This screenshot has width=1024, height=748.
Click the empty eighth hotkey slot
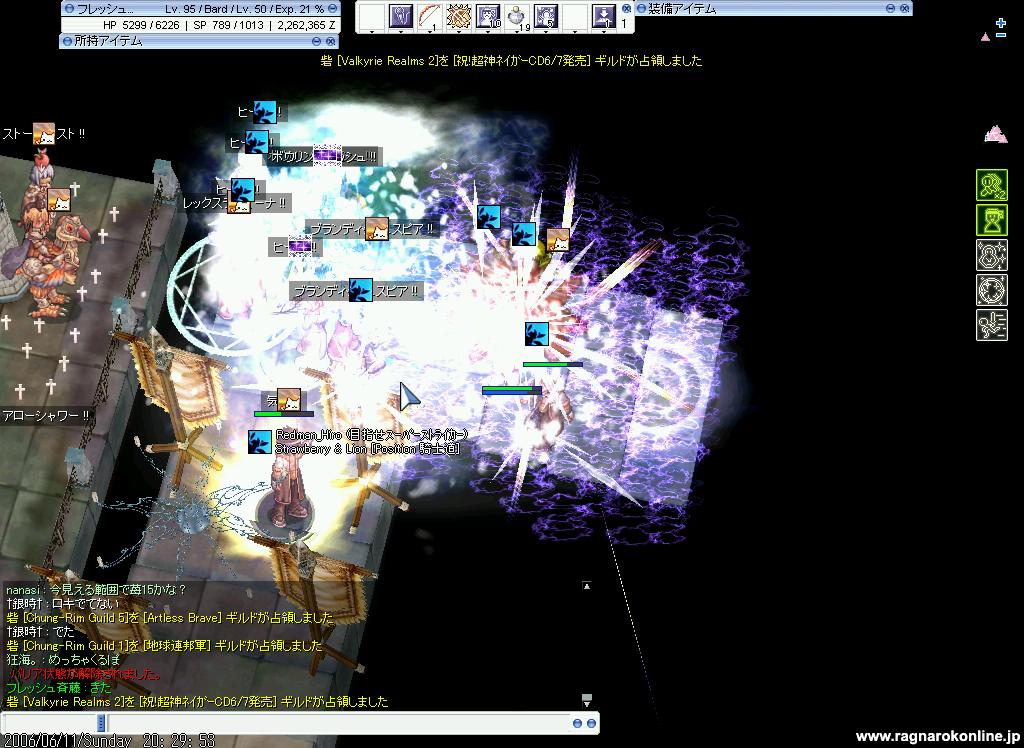[575, 16]
